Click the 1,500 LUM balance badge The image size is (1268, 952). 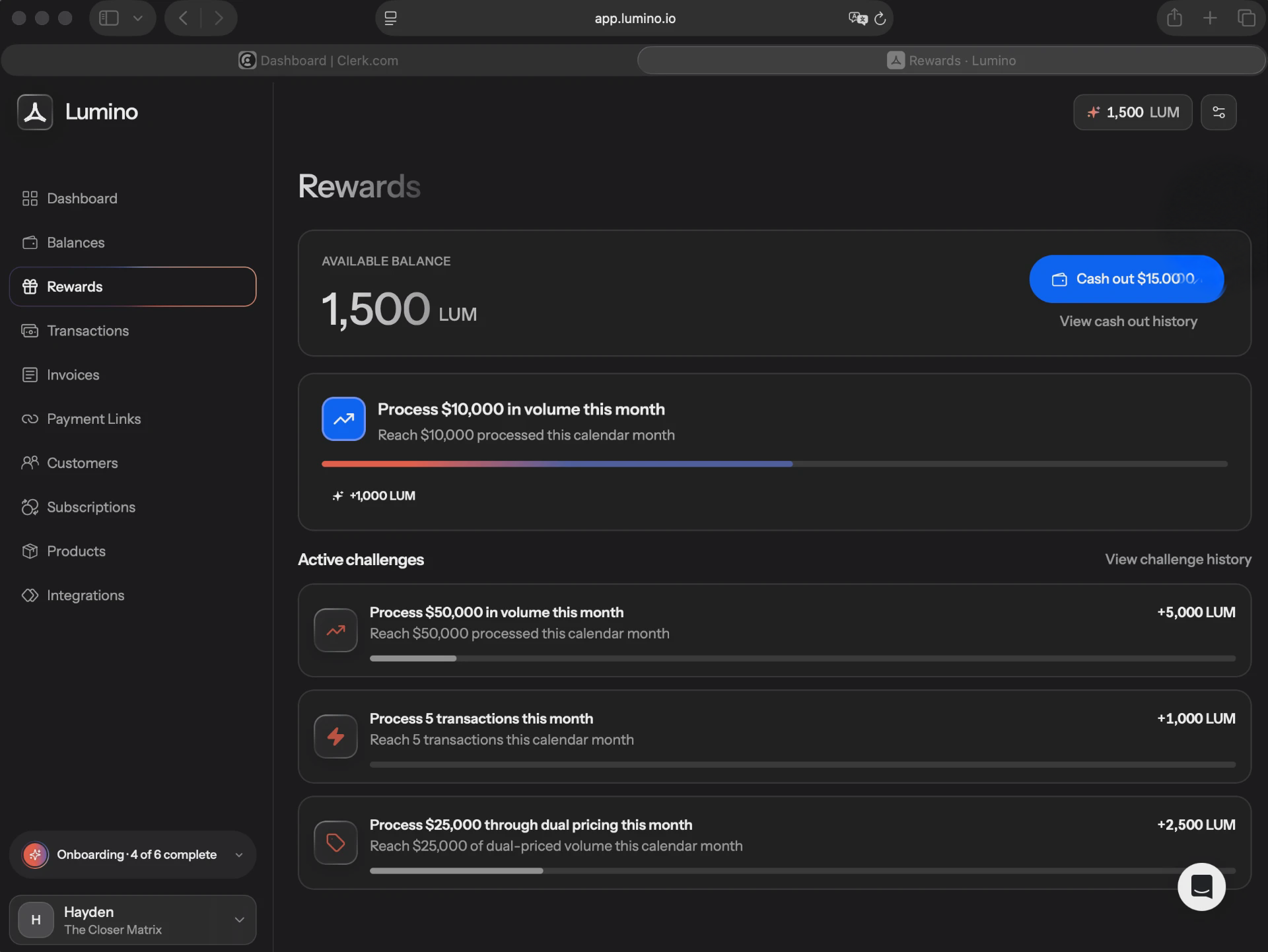tap(1133, 112)
